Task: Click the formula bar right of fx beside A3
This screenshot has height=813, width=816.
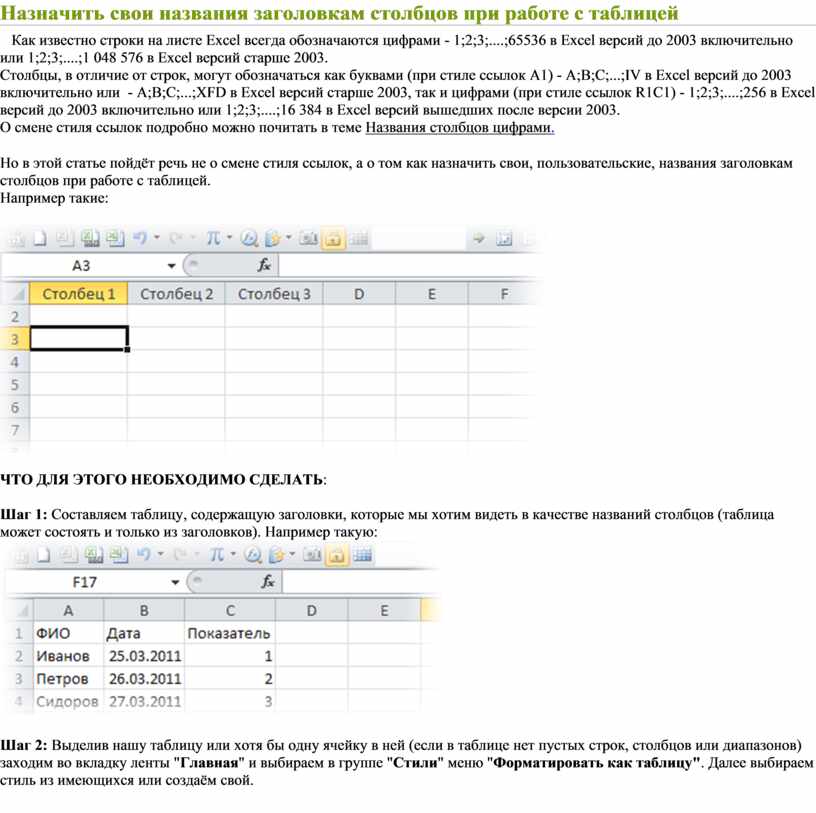Action: pos(400,266)
